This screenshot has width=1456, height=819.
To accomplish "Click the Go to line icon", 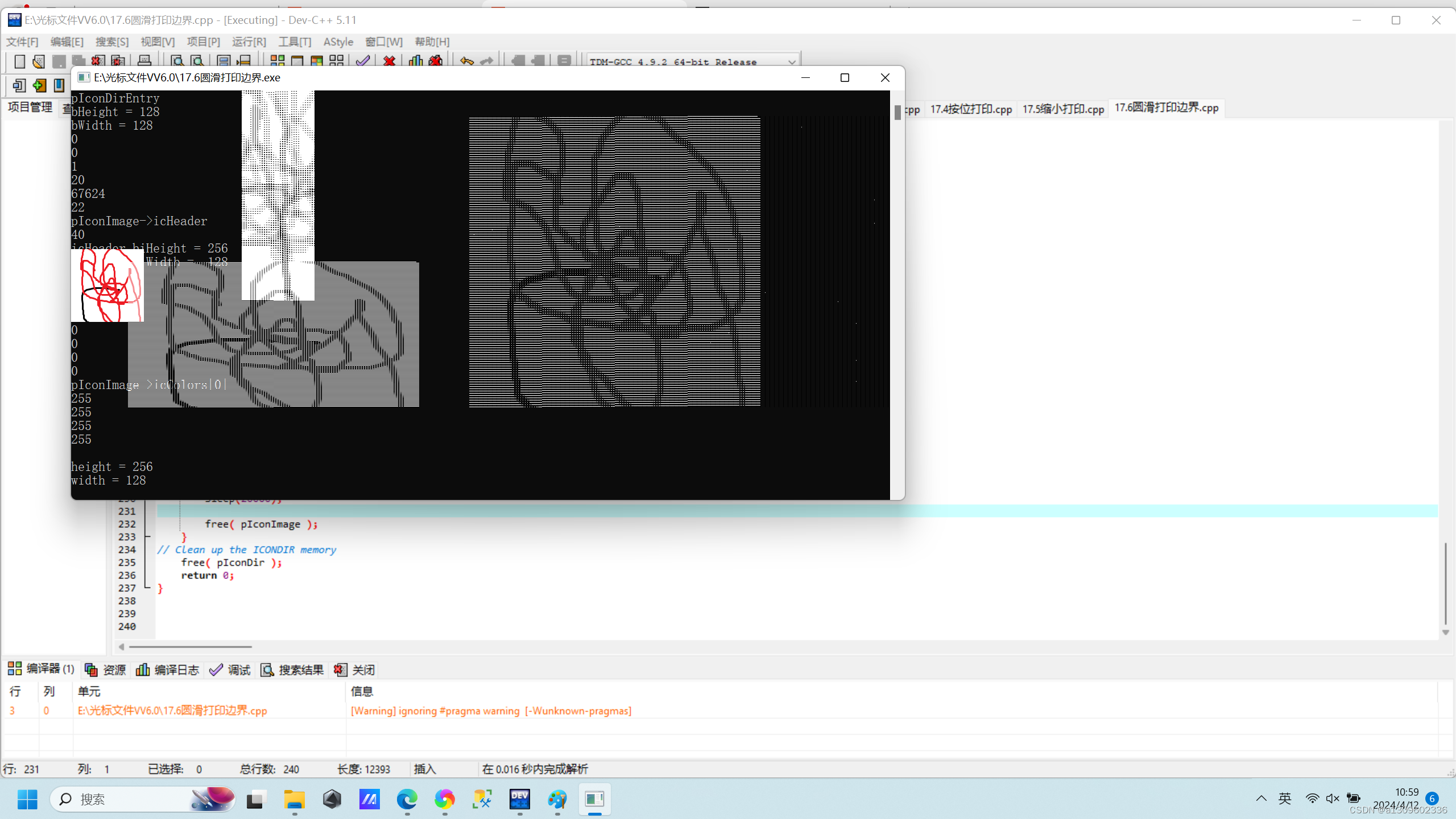I will tap(244, 61).
